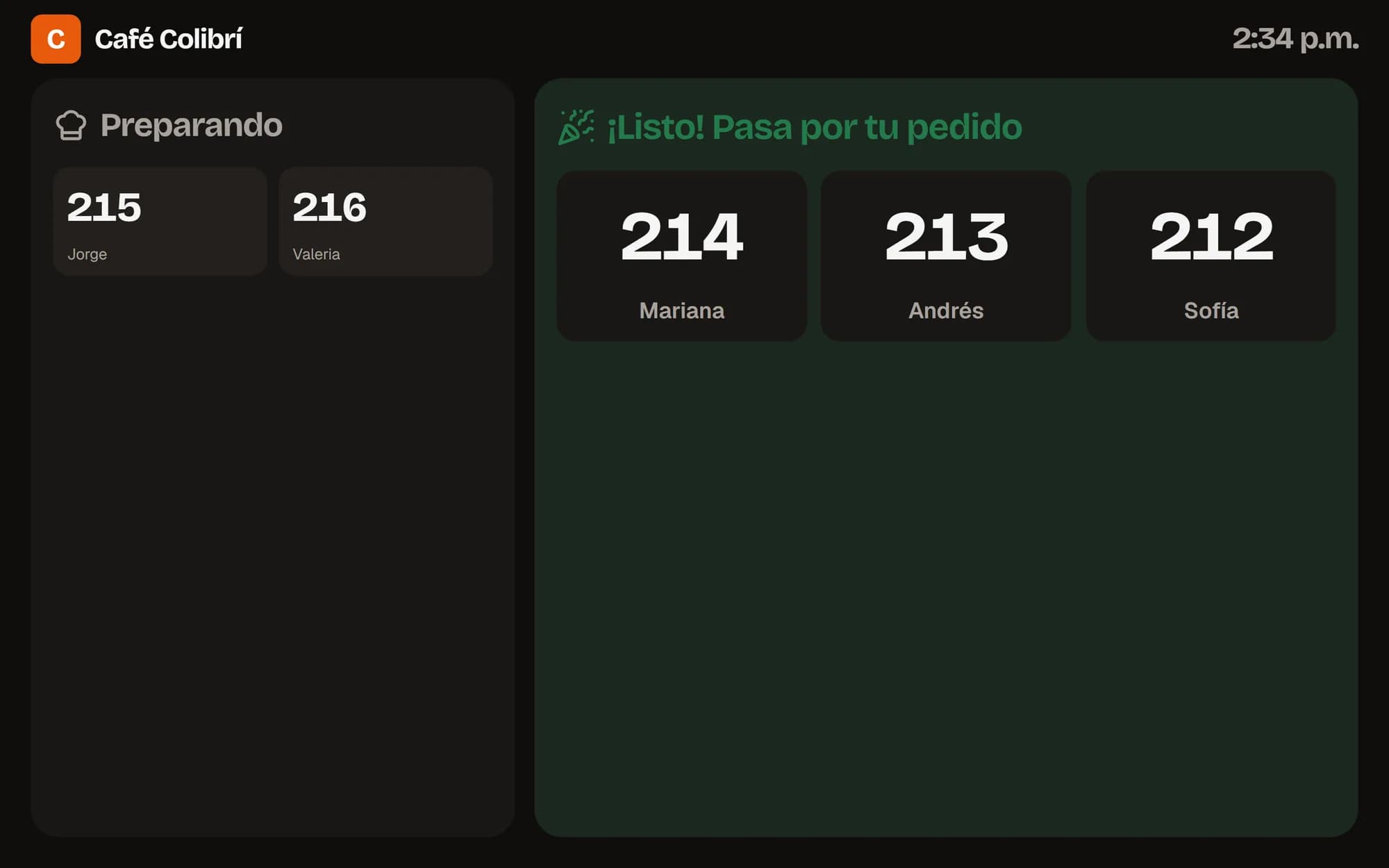This screenshot has height=868, width=1389.
Task: Open order card 216 for Valeria
Action: [x=385, y=222]
